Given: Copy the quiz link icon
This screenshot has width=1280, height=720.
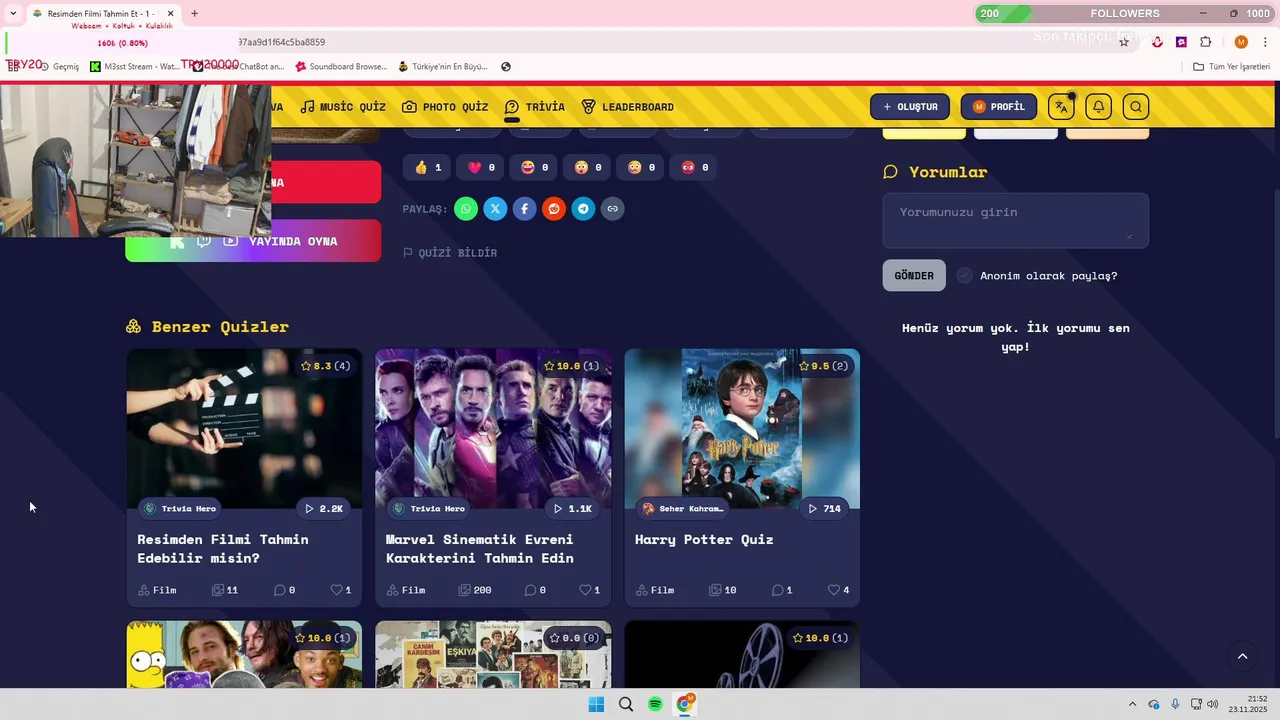Looking at the screenshot, I should coord(613,209).
